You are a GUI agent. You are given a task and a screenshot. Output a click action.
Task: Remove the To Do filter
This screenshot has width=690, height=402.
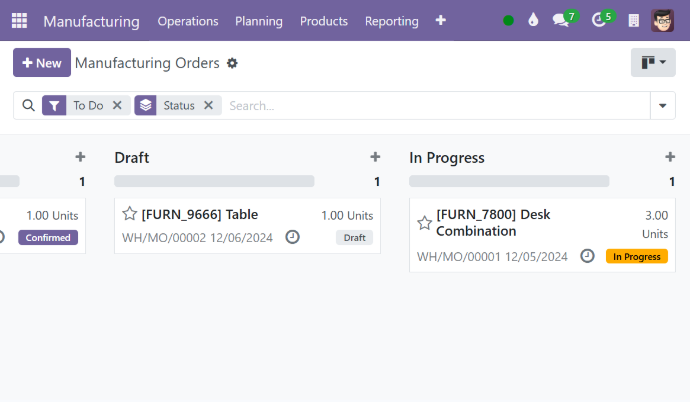117,105
